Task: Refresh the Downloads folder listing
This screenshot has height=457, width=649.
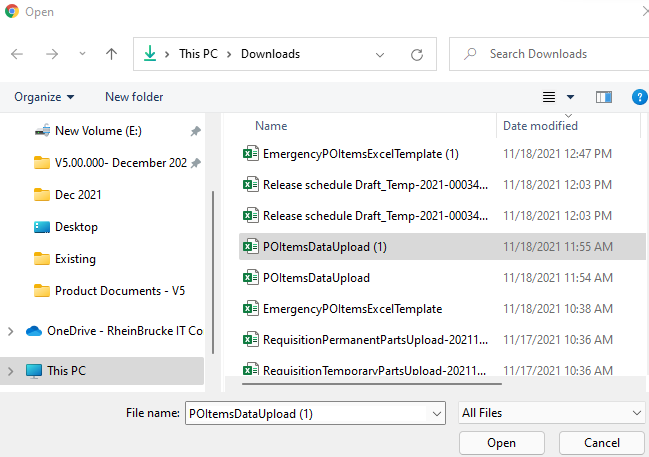Action: (x=417, y=54)
